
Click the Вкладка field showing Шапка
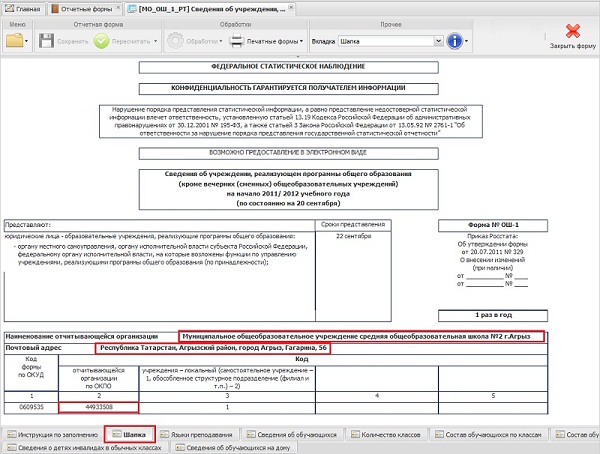386,41
